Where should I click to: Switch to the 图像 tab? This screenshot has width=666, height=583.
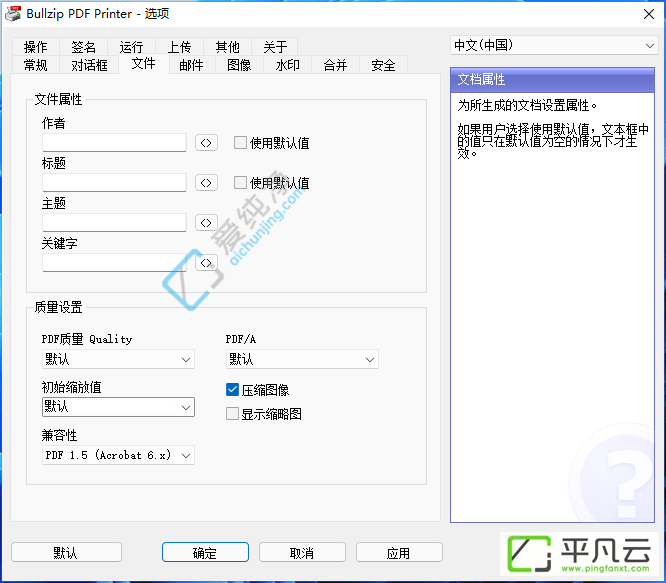point(239,65)
